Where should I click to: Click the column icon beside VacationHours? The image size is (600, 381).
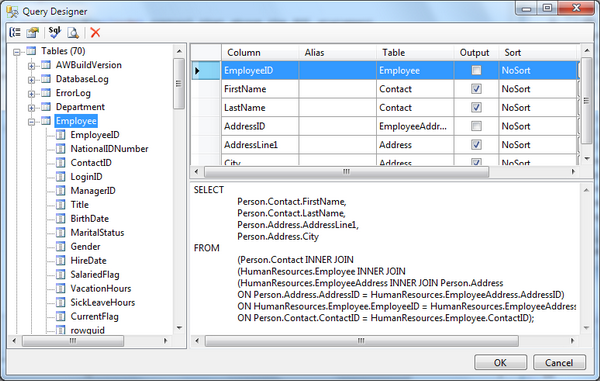[x=60, y=288]
